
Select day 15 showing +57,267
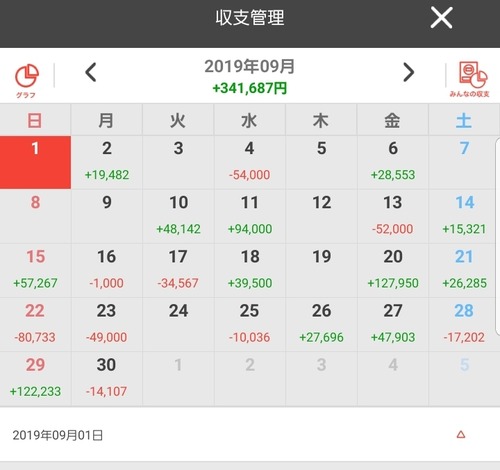[x=35, y=271]
